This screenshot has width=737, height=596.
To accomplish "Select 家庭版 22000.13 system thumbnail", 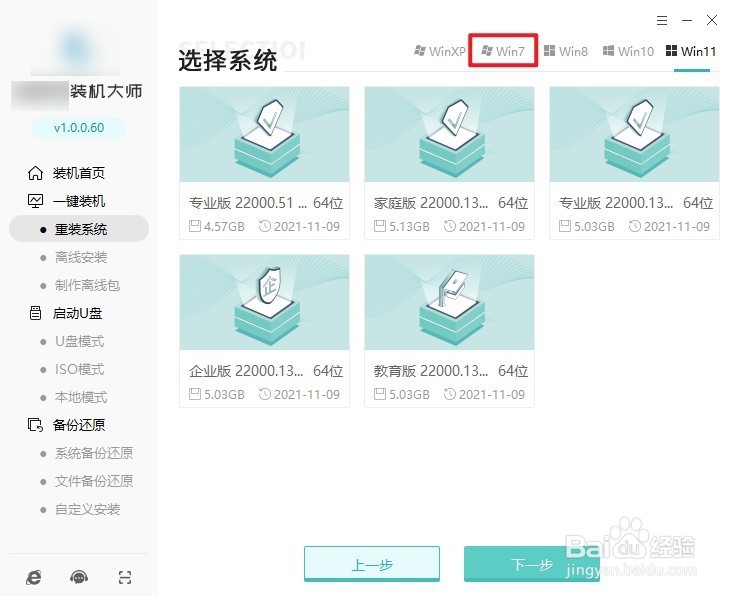I will coord(449,134).
